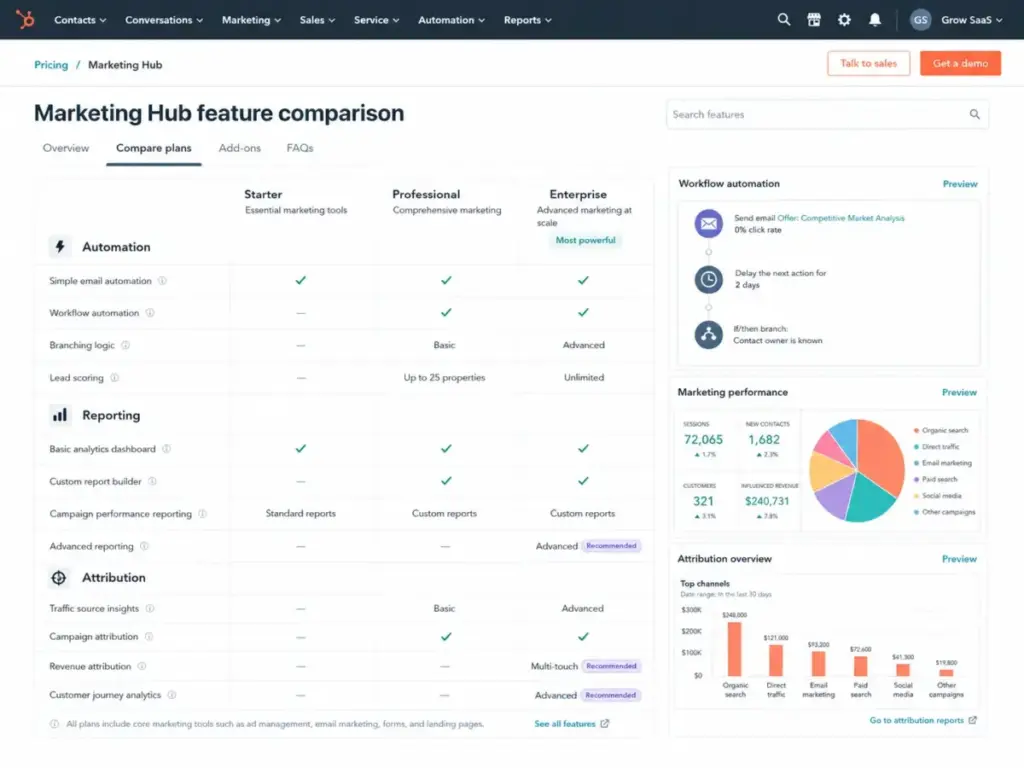
Task: Open the marketplace icon
Action: point(814,20)
